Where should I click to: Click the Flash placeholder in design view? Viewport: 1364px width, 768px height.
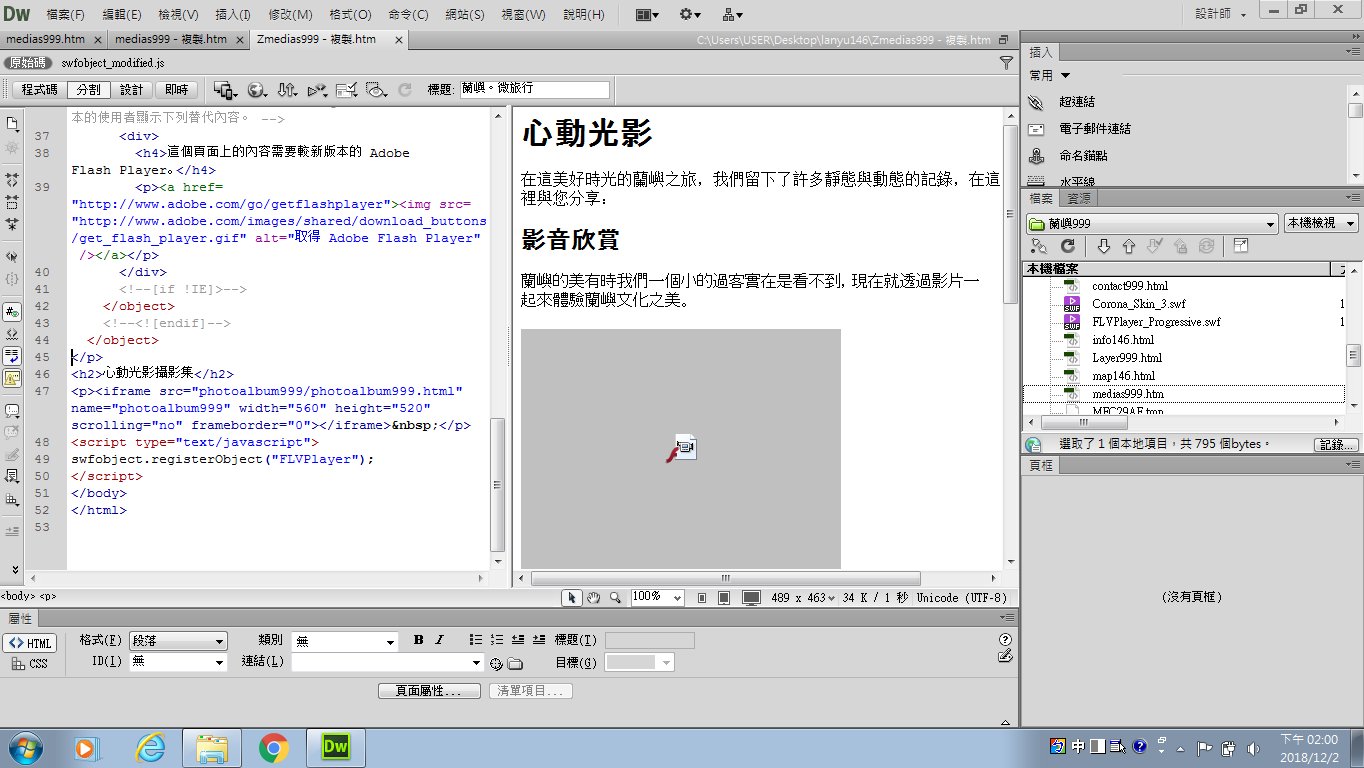(680, 448)
